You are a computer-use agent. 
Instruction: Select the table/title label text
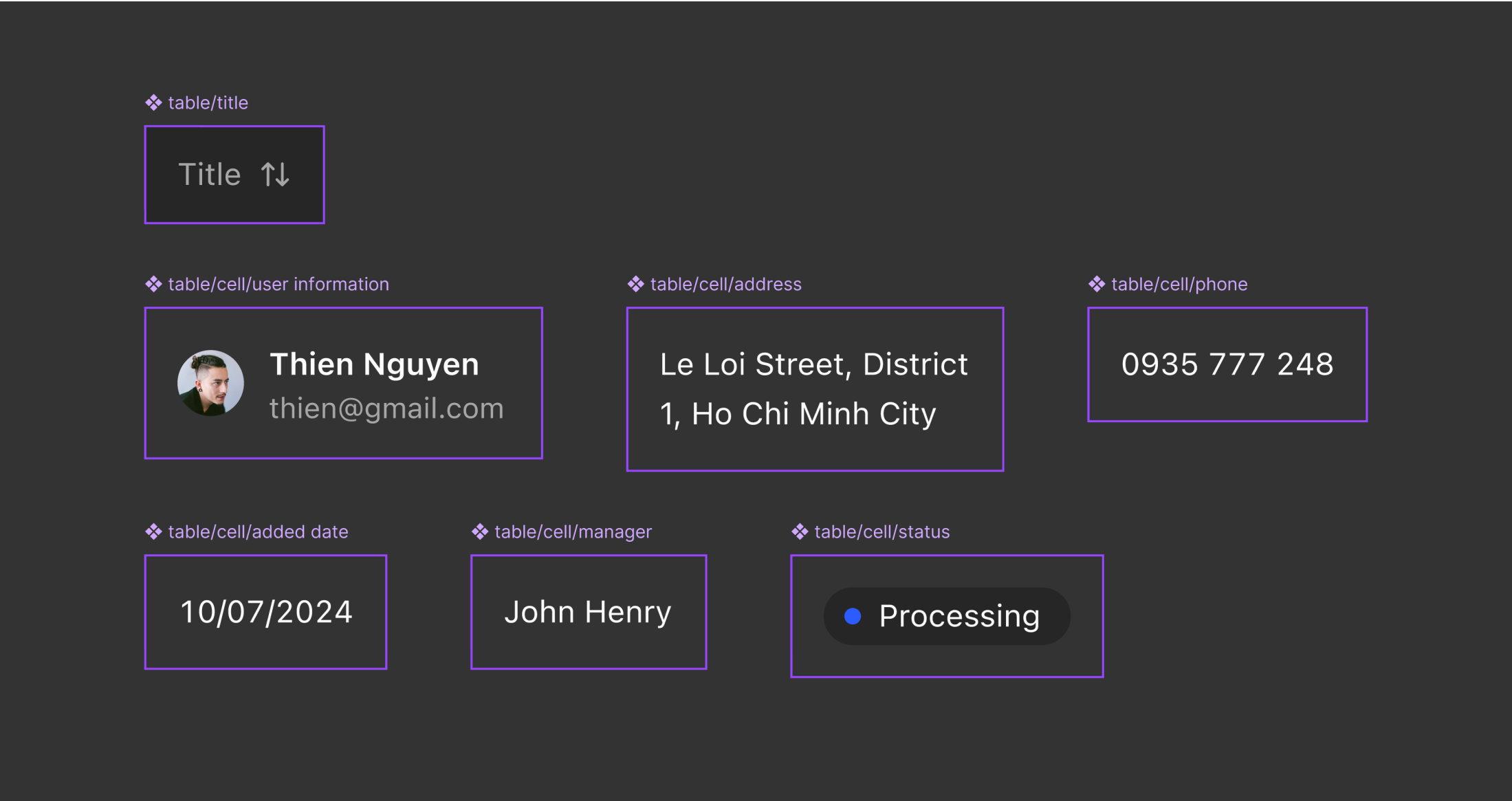[x=208, y=103]
